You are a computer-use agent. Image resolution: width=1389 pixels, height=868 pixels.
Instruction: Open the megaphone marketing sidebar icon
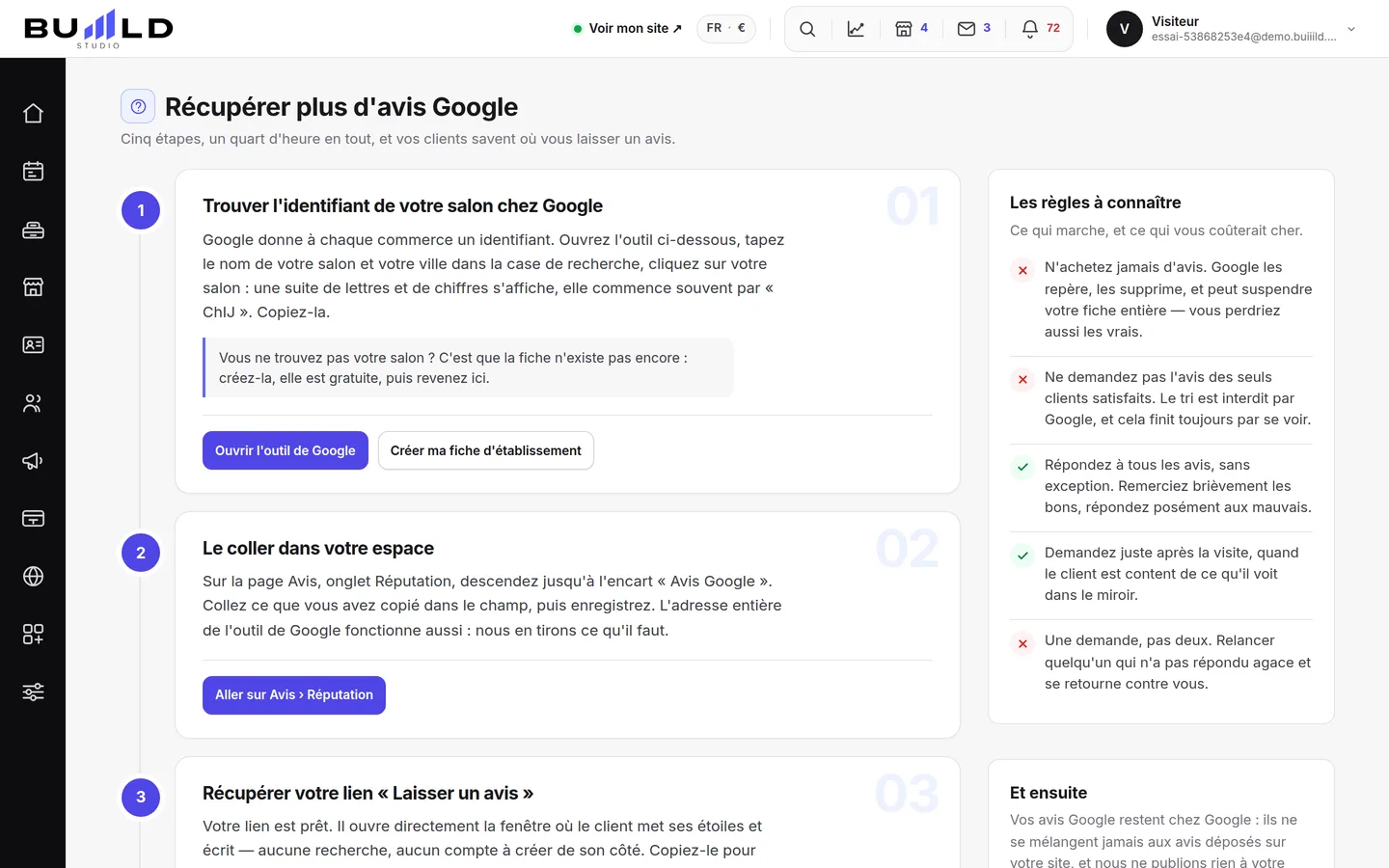pos(33,460)
